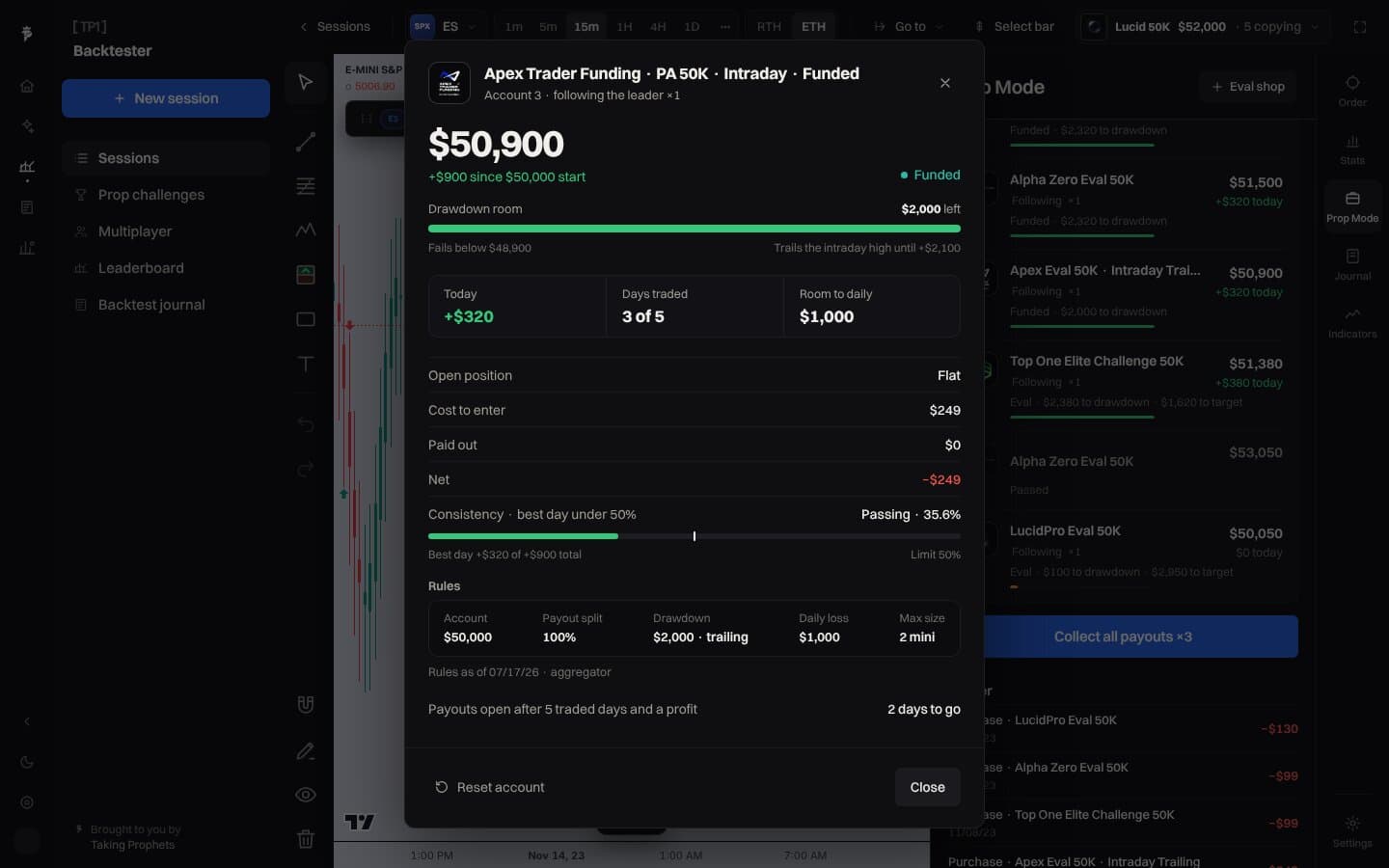The image size is (1389, 868).
Task: Click the Select bar control
Action: click(x=1014, y=27)
